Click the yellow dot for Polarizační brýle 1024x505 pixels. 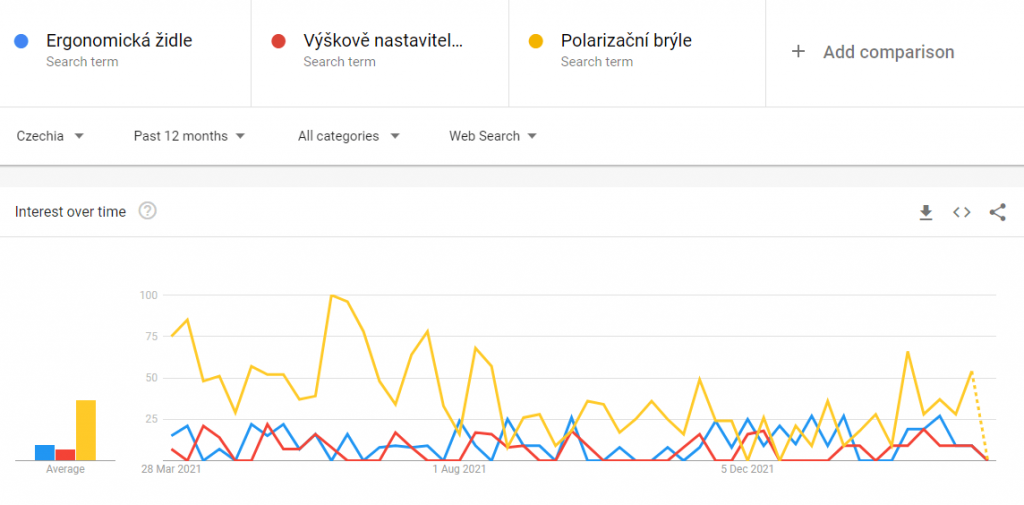pos(536,41)
